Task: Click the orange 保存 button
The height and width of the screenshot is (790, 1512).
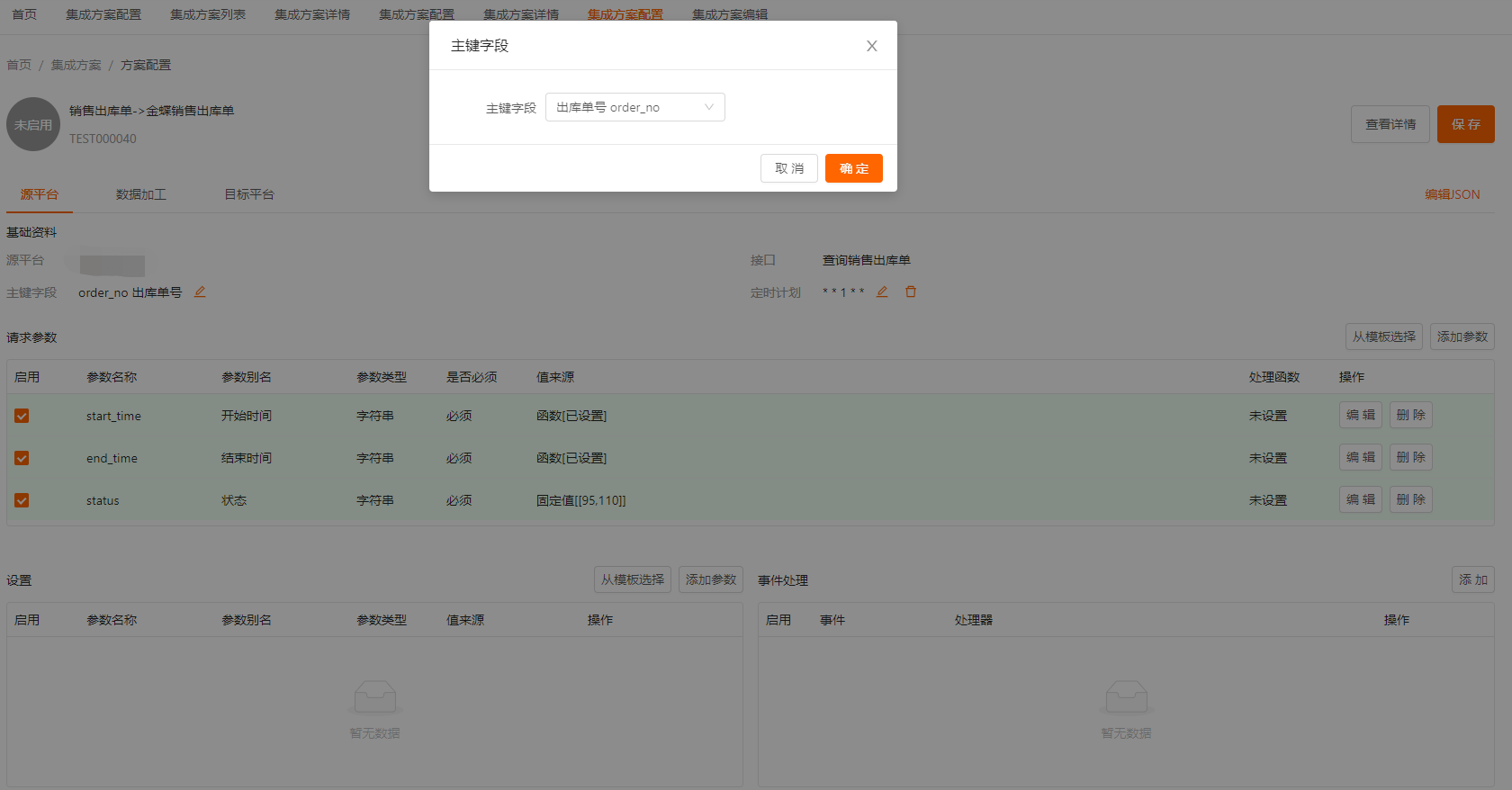Action: 1465,124
